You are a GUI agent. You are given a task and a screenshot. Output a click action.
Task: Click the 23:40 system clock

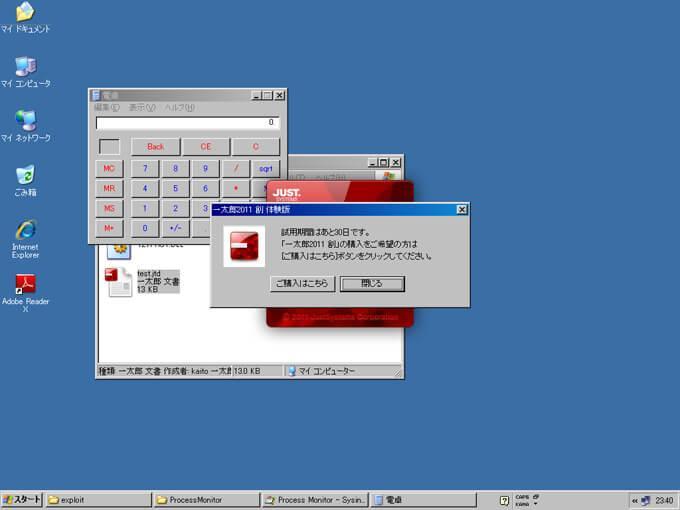tap(664, 500)
